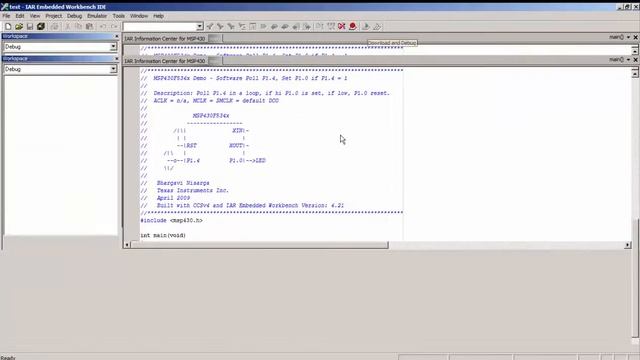
Task: Select lower IAR Information Center for MSP430 tab
Action: pyautogui.click(x=164, y=61)
